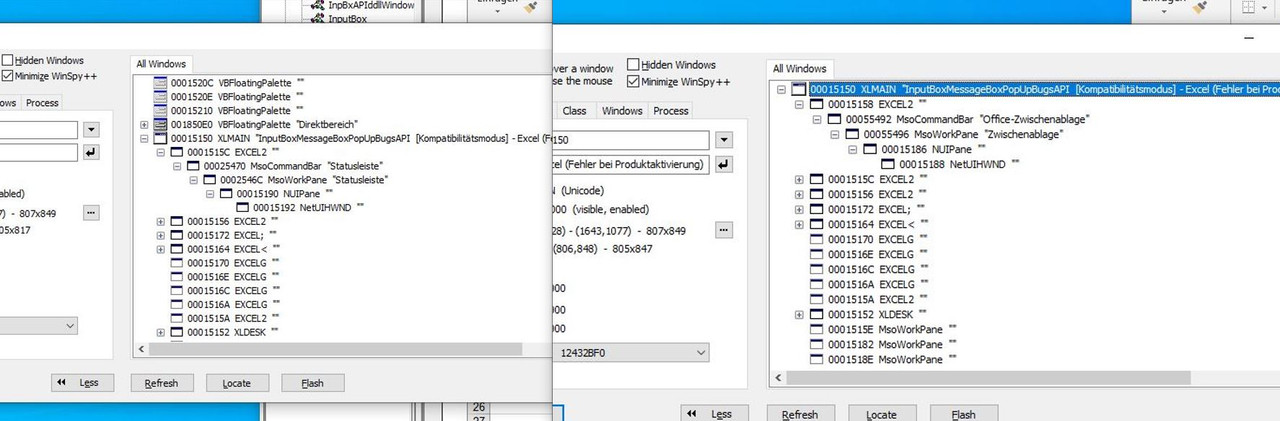Click window icon of 00015190 NUIPane row
This screenshot has width=1280, height=421.
tap(224, 193)
